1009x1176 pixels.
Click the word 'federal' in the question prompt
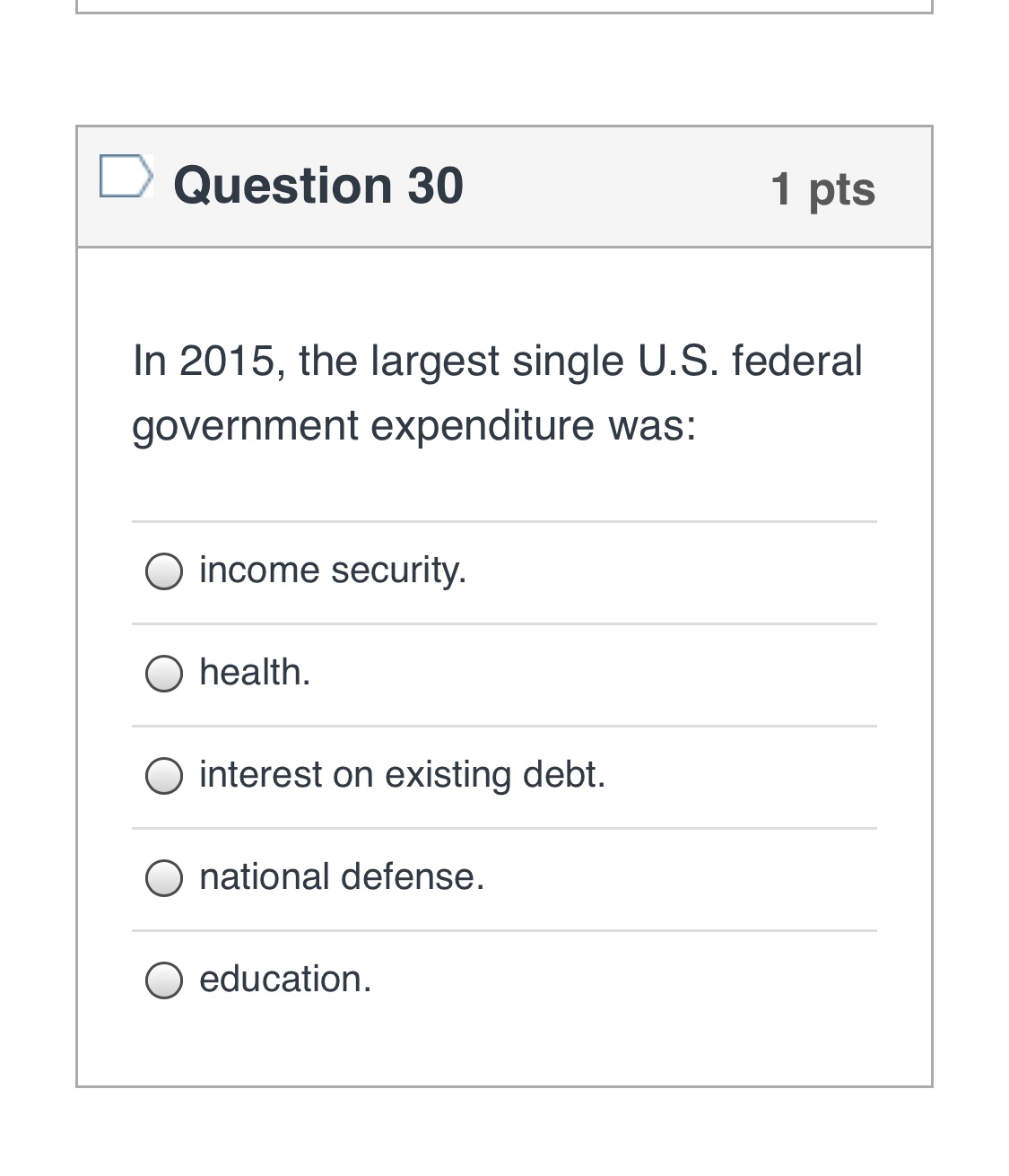(797, 362)
